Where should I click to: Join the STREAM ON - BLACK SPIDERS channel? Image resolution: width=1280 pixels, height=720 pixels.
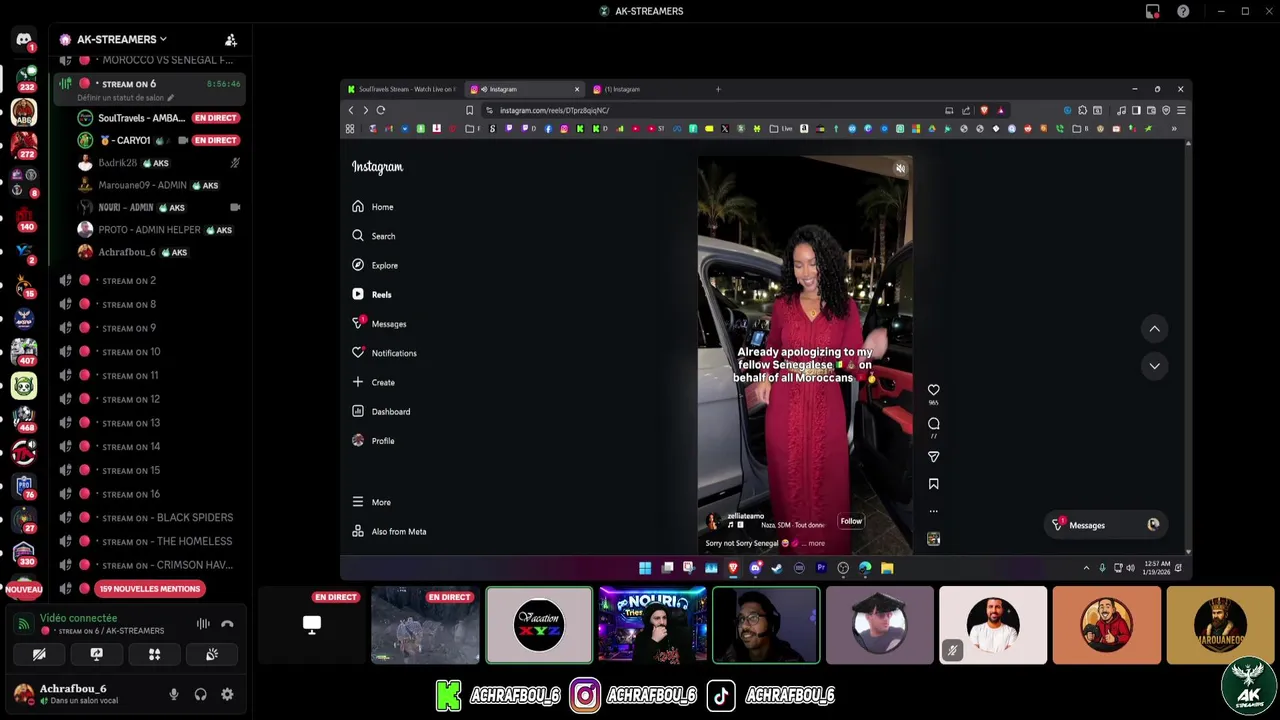click(x=150, y=518)
